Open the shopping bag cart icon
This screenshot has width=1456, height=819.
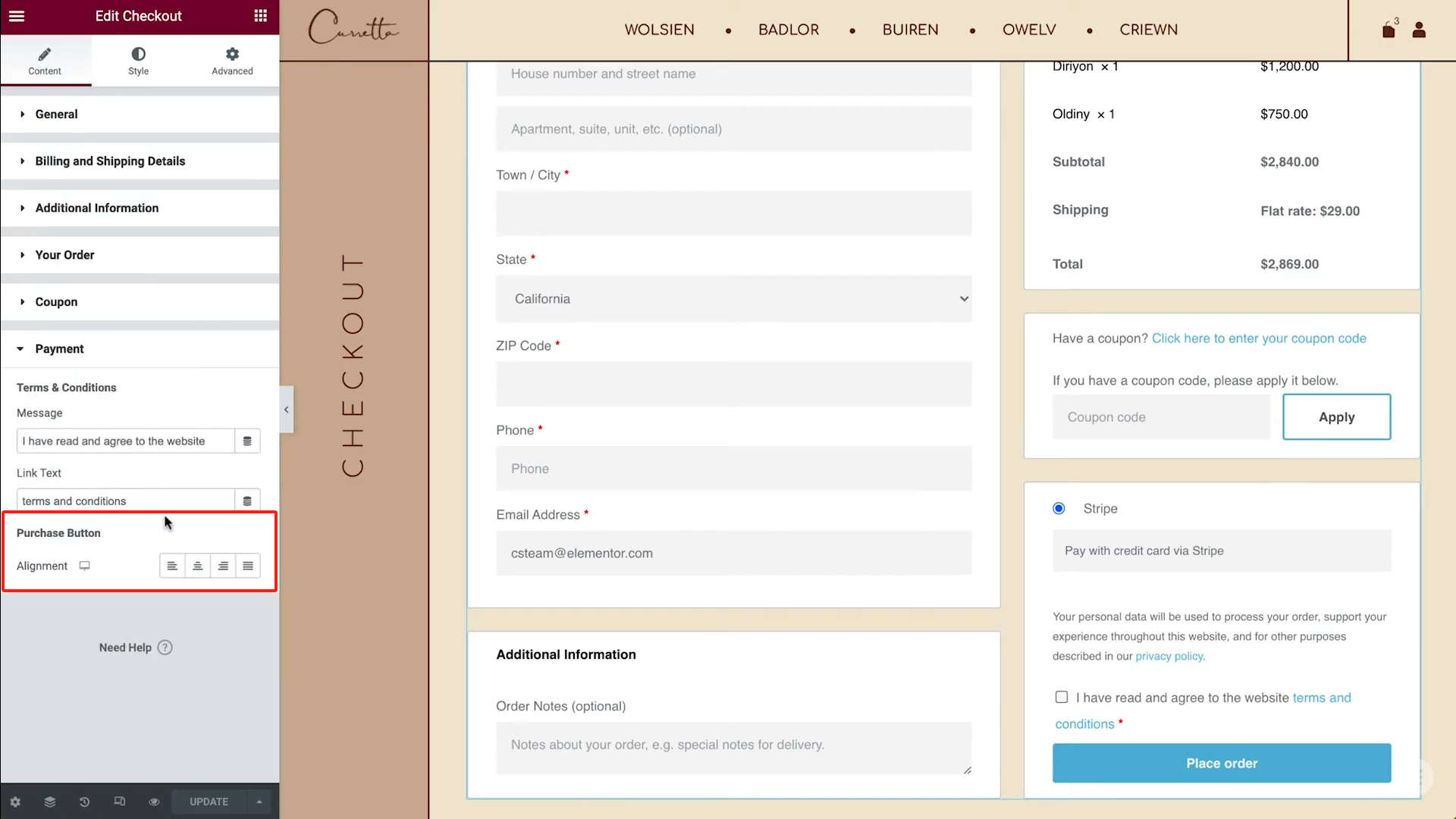1389,30
